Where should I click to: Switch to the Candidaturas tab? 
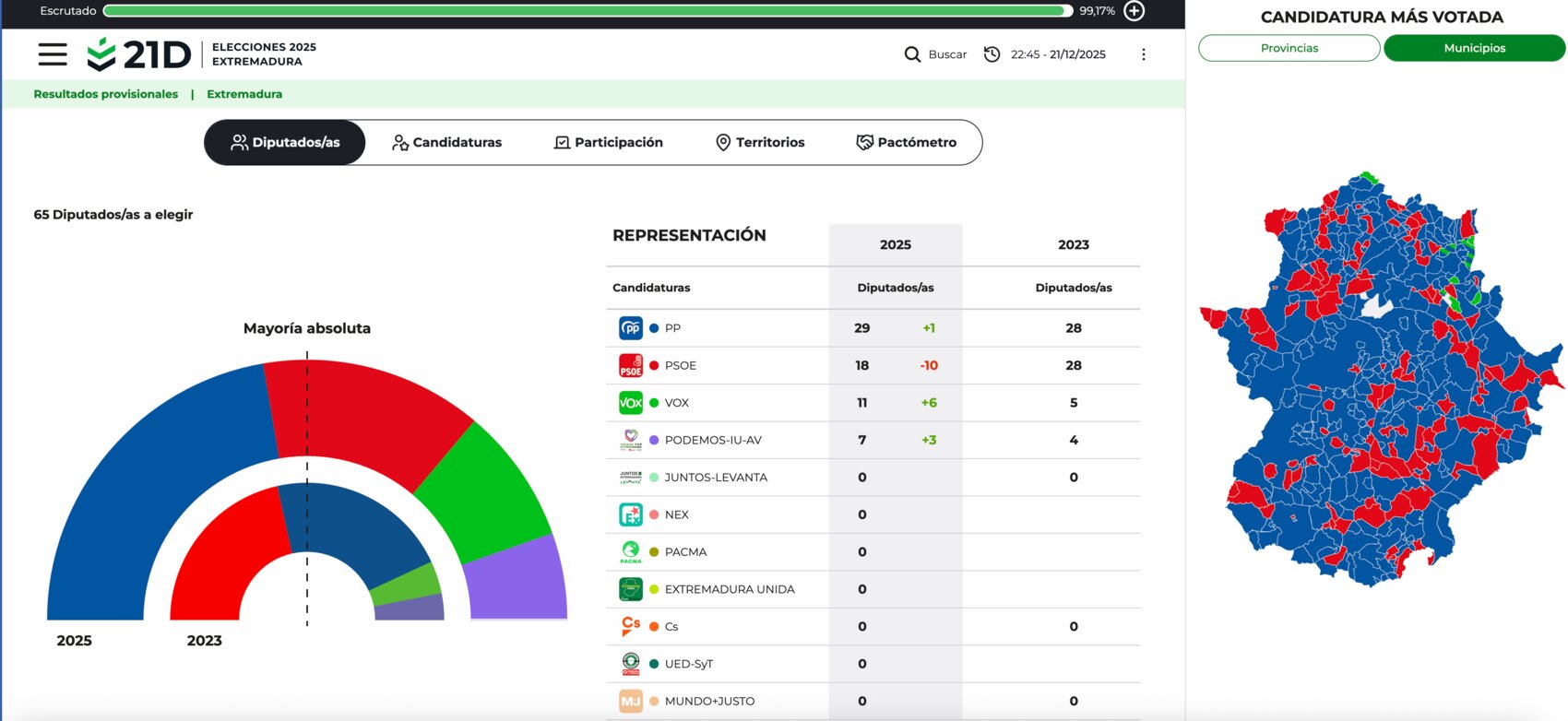[x=446, y=143]
